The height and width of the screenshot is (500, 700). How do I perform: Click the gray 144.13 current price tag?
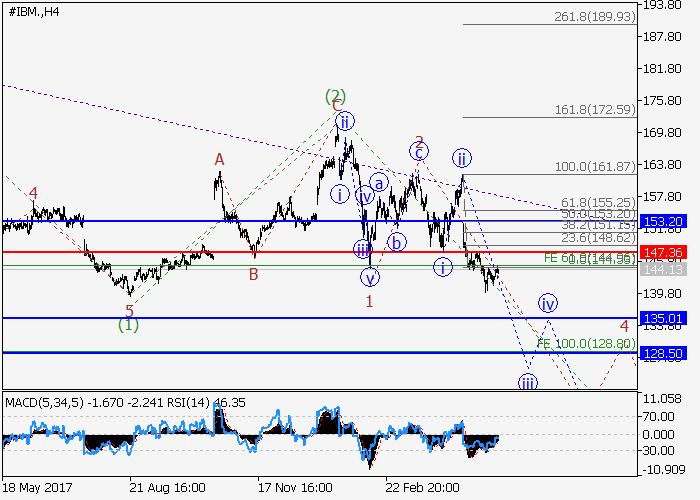pos(663,269)
